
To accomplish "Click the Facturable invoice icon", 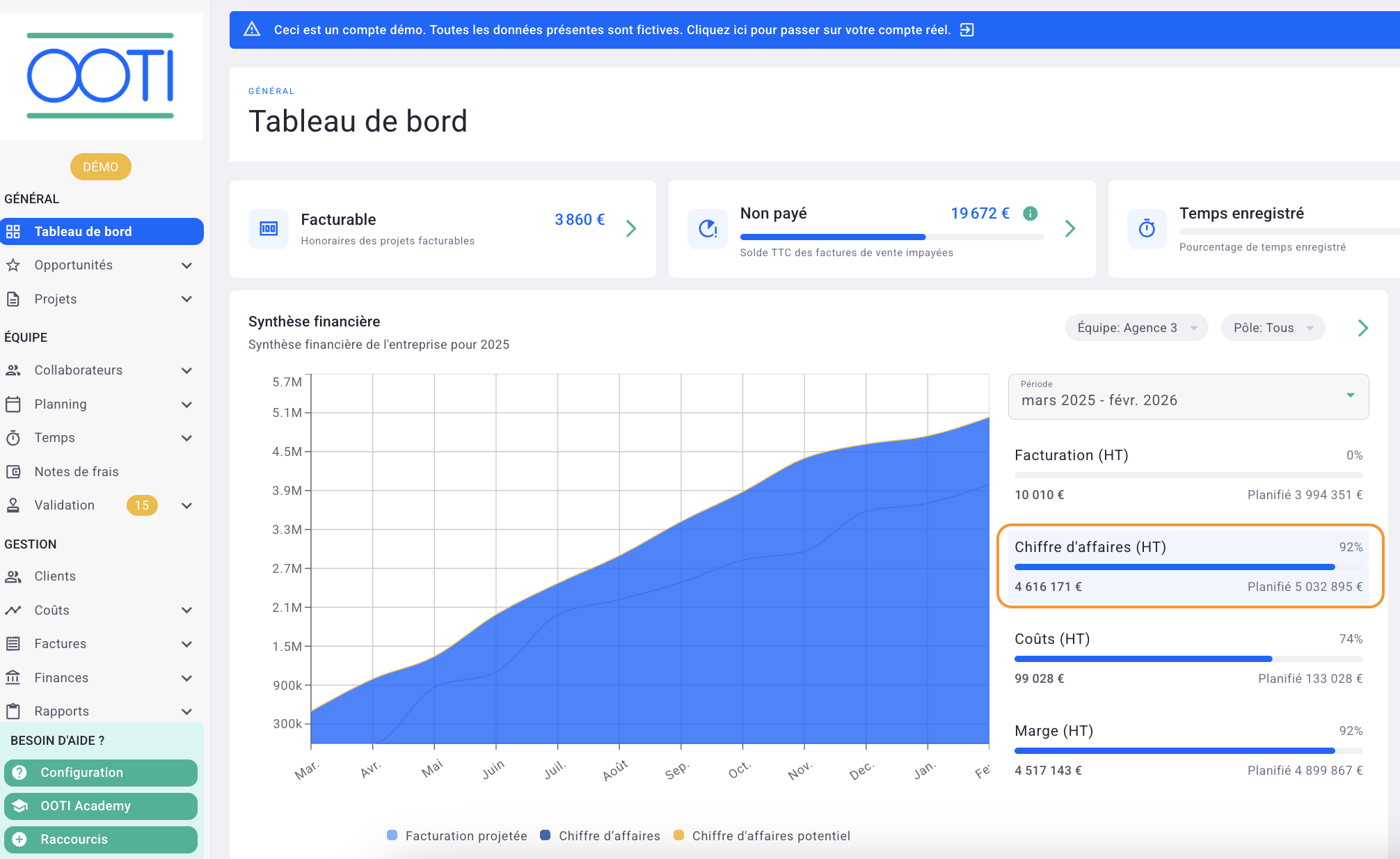I will (269, 228).
